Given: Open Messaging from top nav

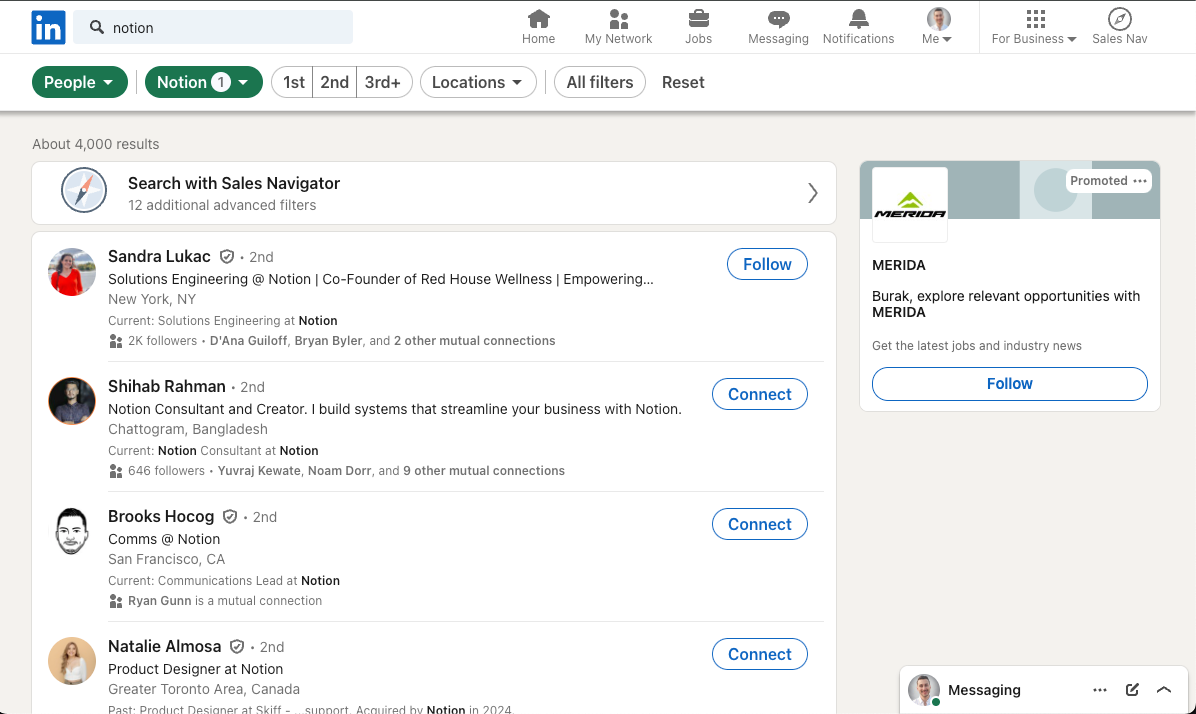Looking at the screenshot, I should click(x=778, y=27).
